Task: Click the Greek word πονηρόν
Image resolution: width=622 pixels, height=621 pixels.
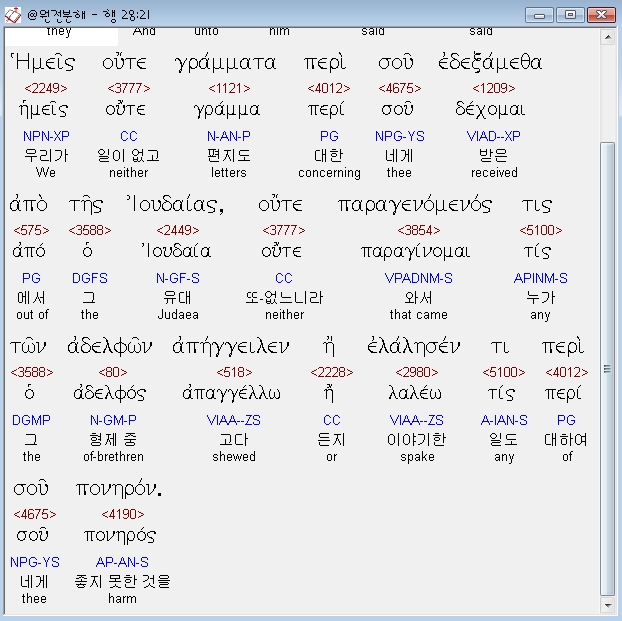Action: coord(119,490)
